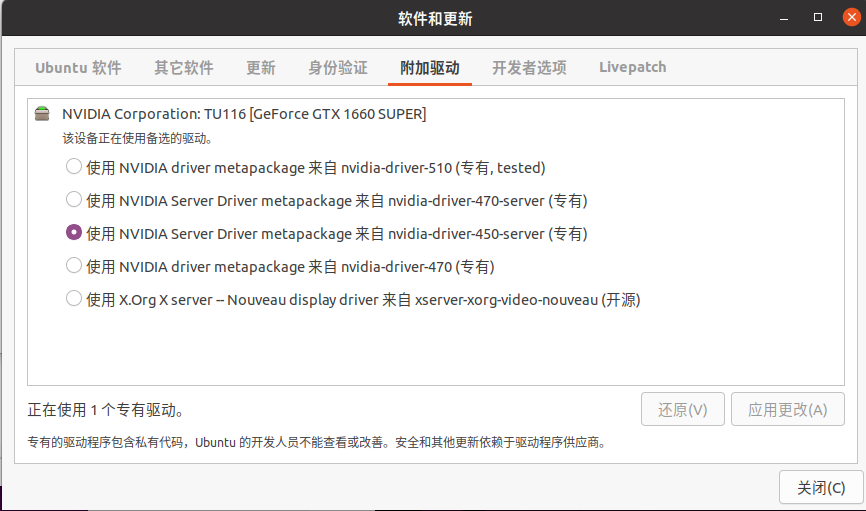Click the NVIDIA Corporation TU116 device title

pos(244,114)
